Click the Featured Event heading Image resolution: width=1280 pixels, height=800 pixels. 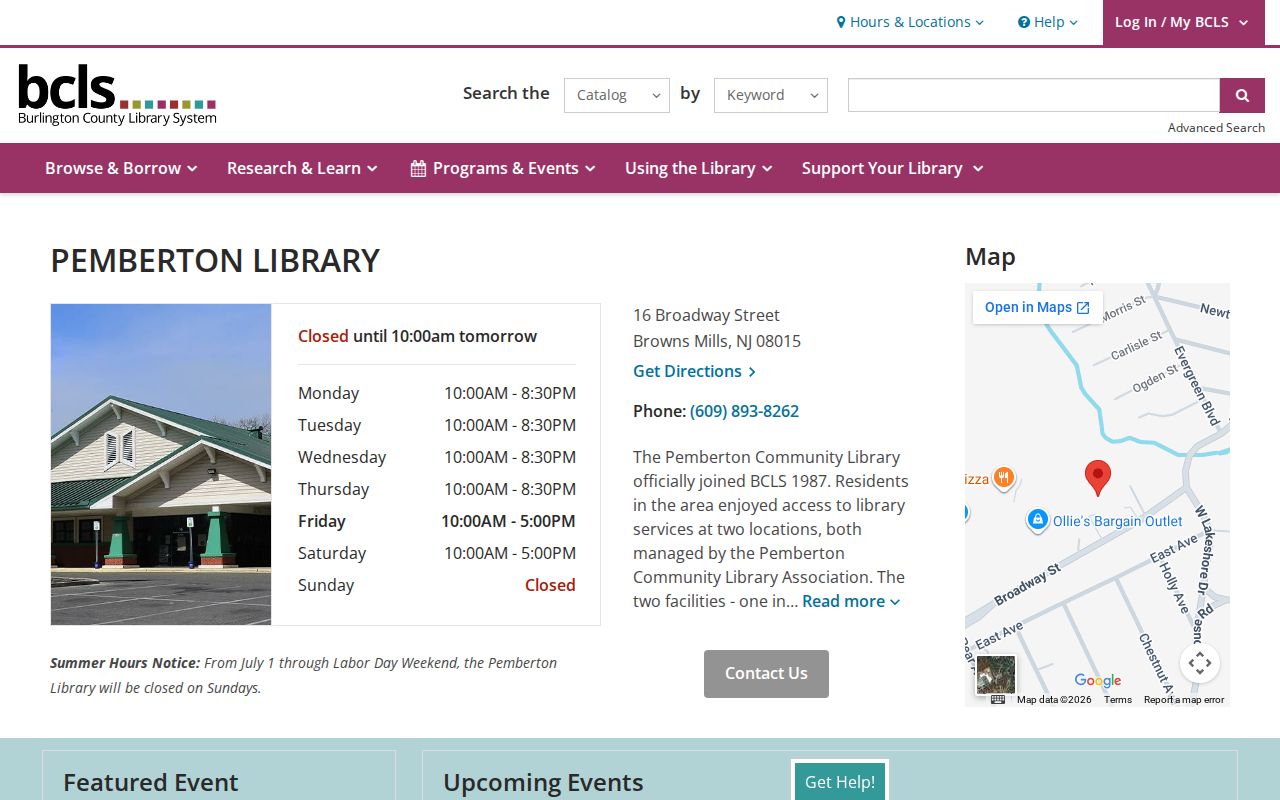click(x=151, y=782)
